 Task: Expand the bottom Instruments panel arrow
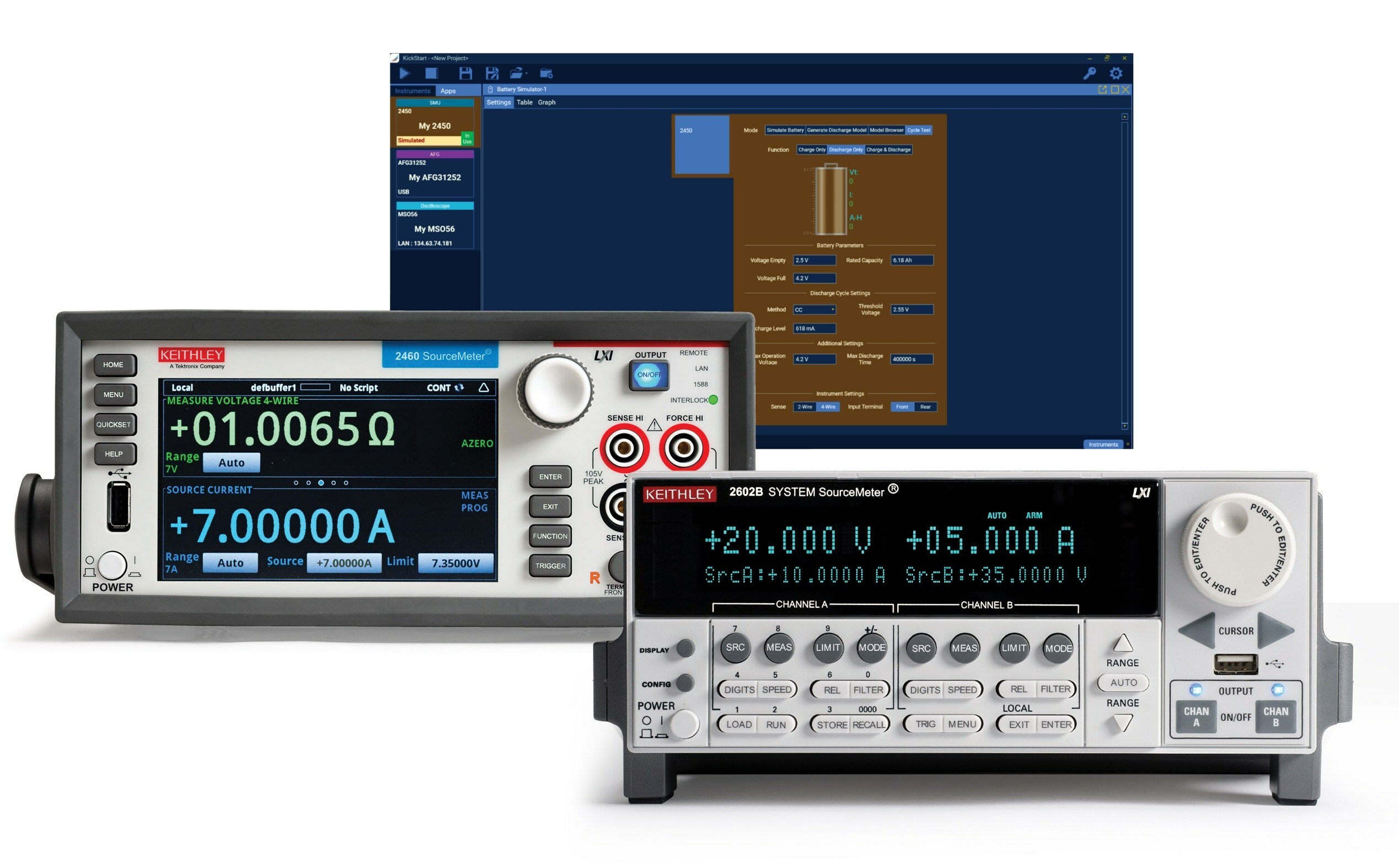pos(1127,444)
